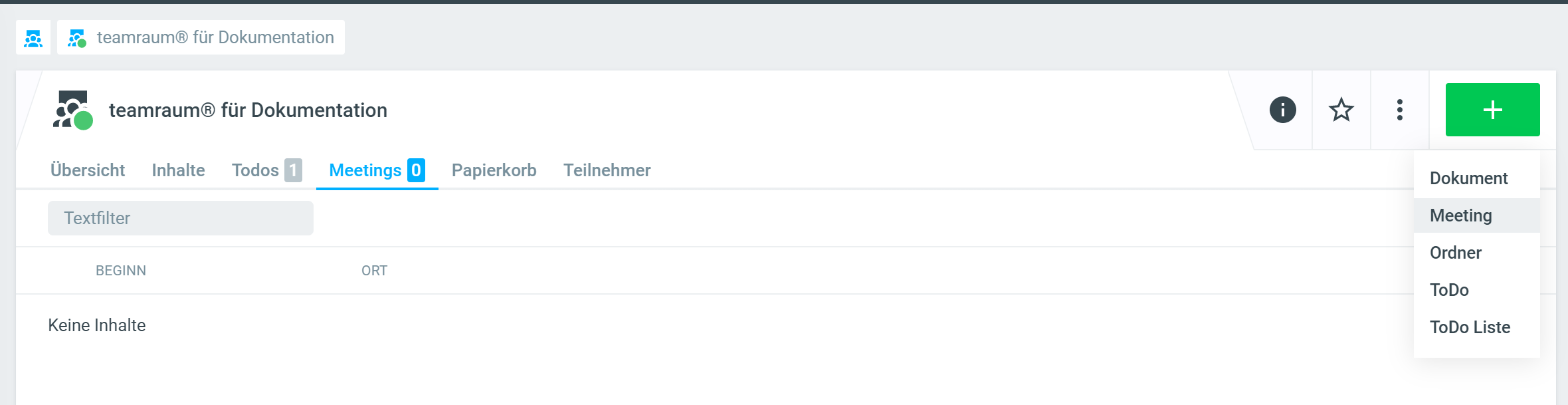Click the large teamraum logo beside title
1568x405 pixels.
(x=72, y=110)
